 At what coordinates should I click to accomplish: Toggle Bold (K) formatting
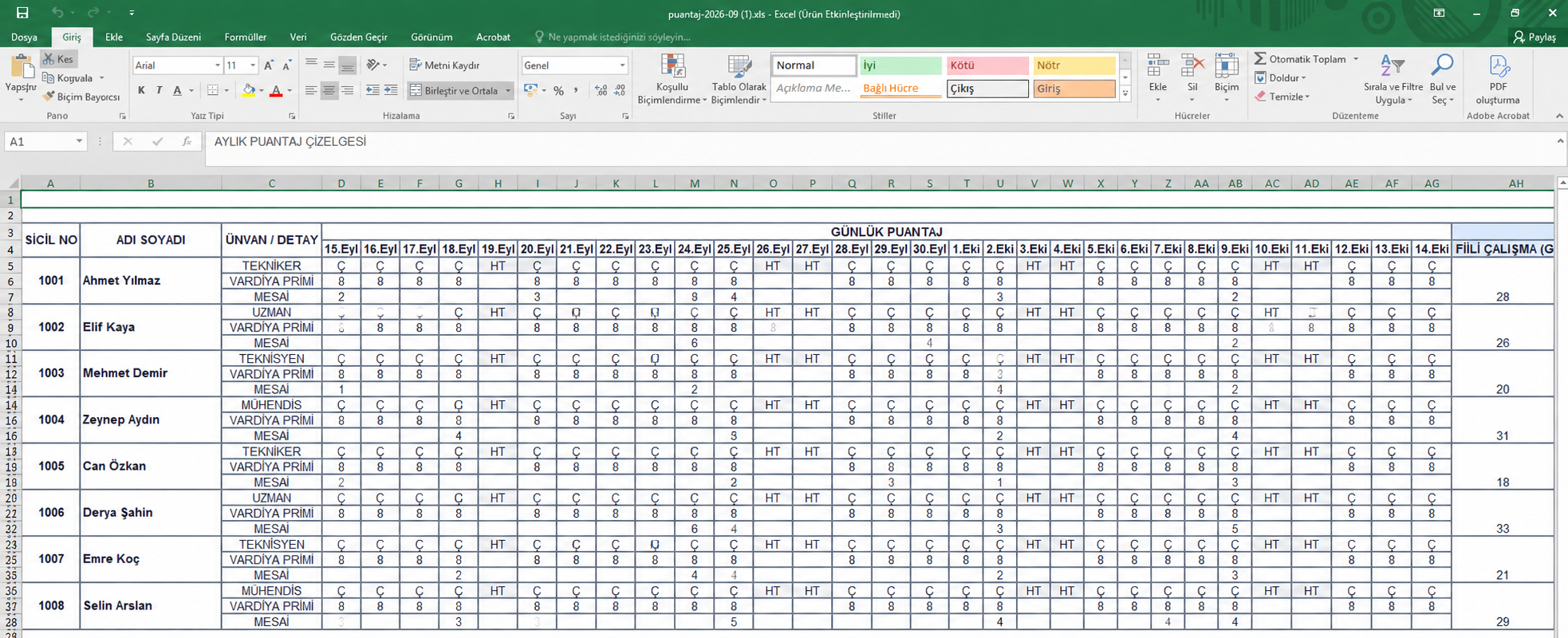click(x=141, y=91)
